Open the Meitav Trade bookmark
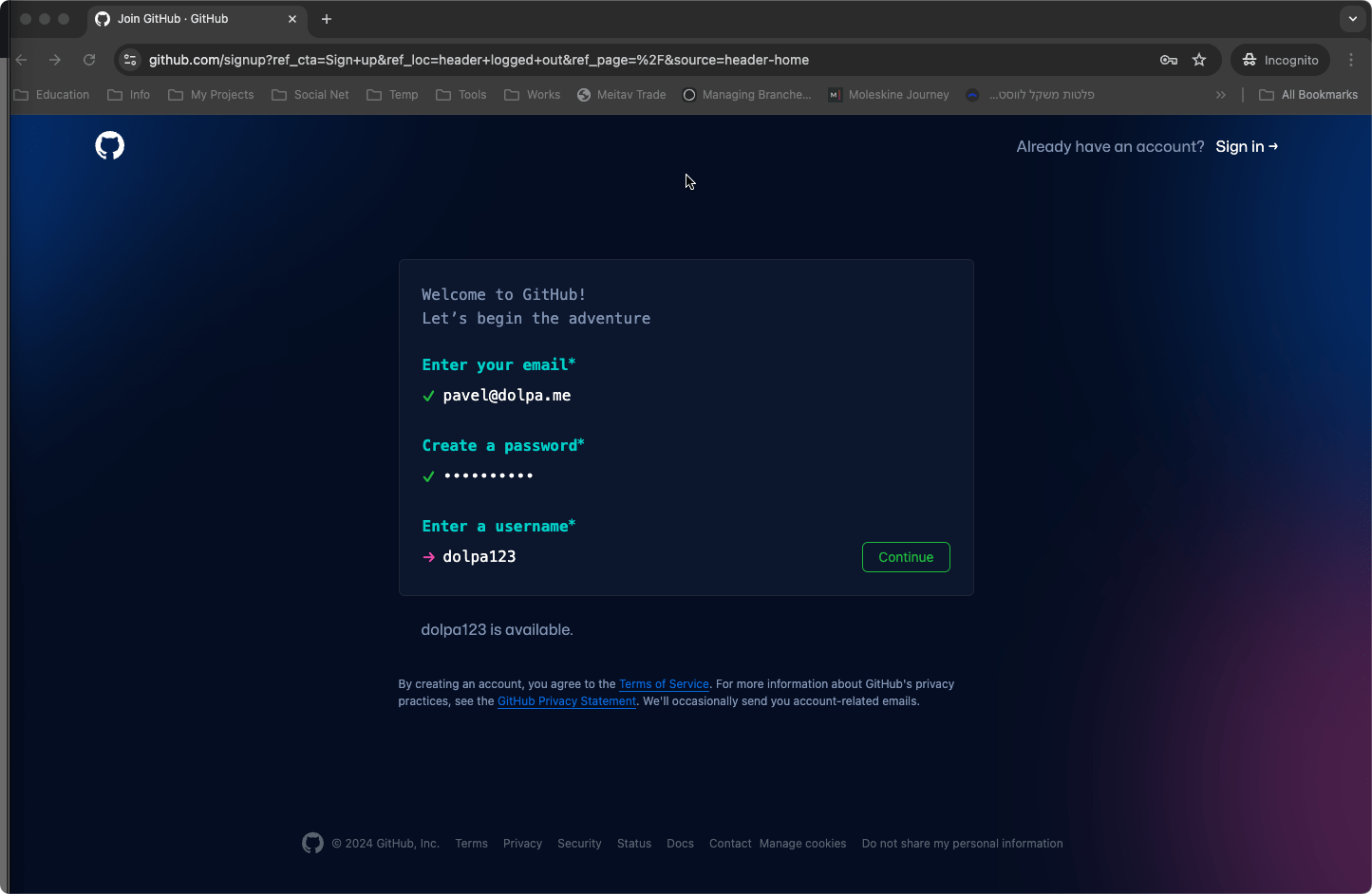The width and height of the screenshot is (1372, 894). [x=622, y=95]
